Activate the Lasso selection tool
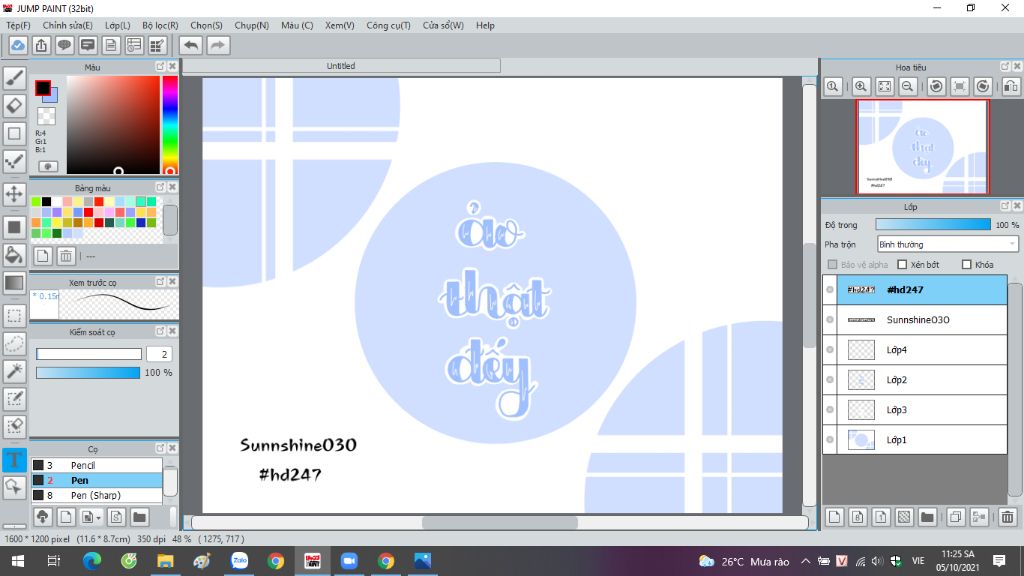Viewport: 1024px width, 576px height. 14,344
